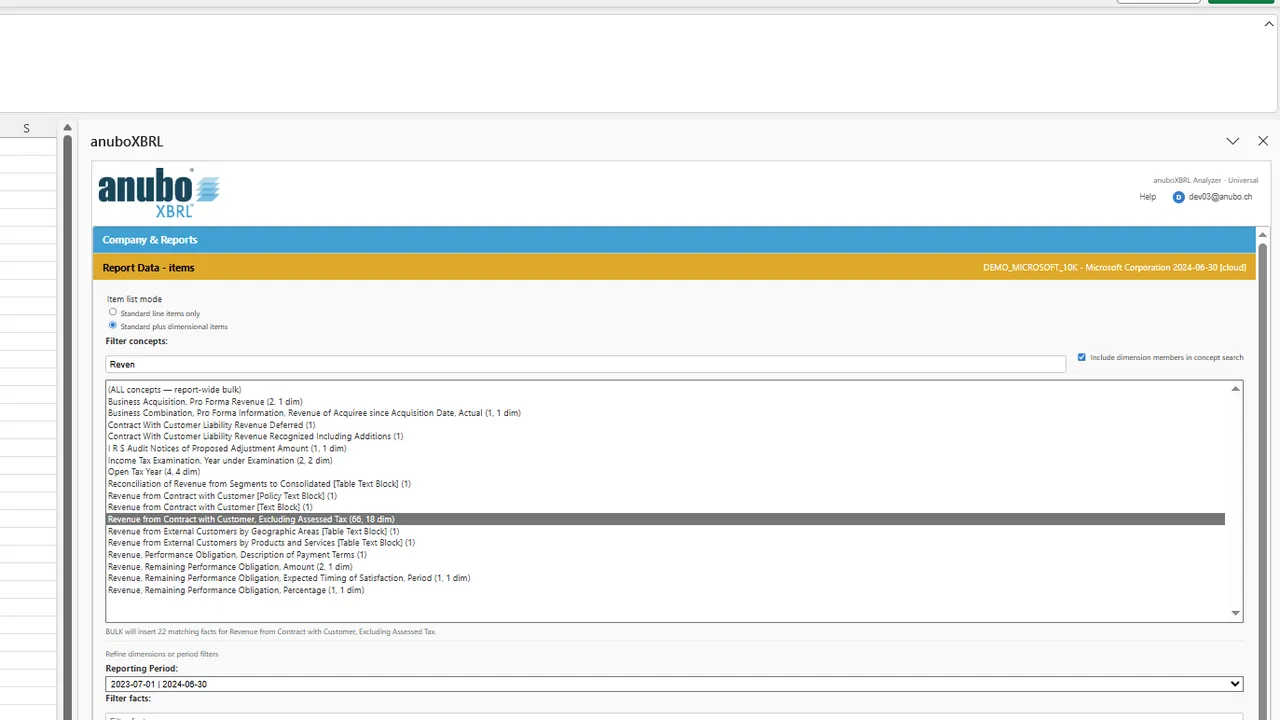
Task: Click the DEMO_MICROSOFT_10K report label
Action: pos(1114,268)
